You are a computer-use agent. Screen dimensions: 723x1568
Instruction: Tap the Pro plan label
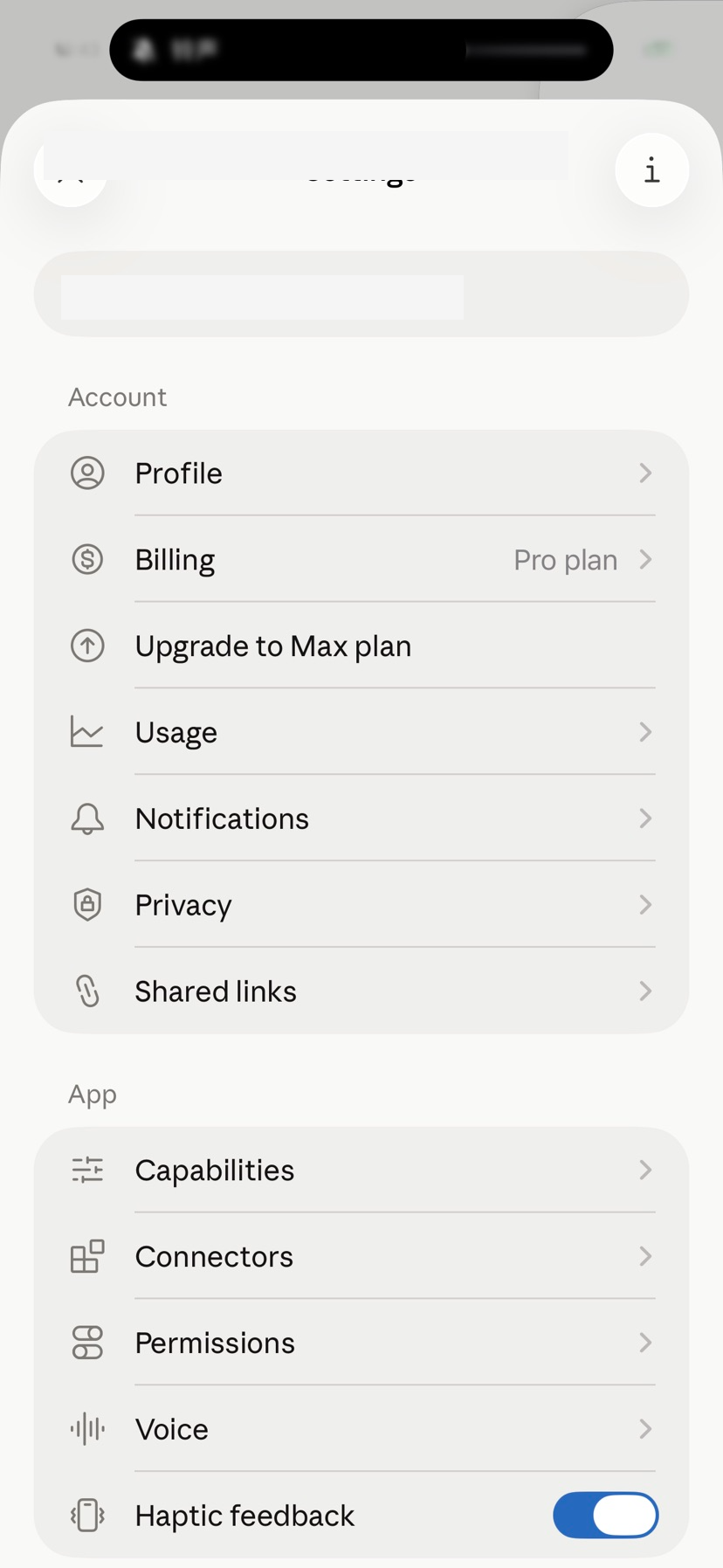pyautogui.click(x=566, y=560)
